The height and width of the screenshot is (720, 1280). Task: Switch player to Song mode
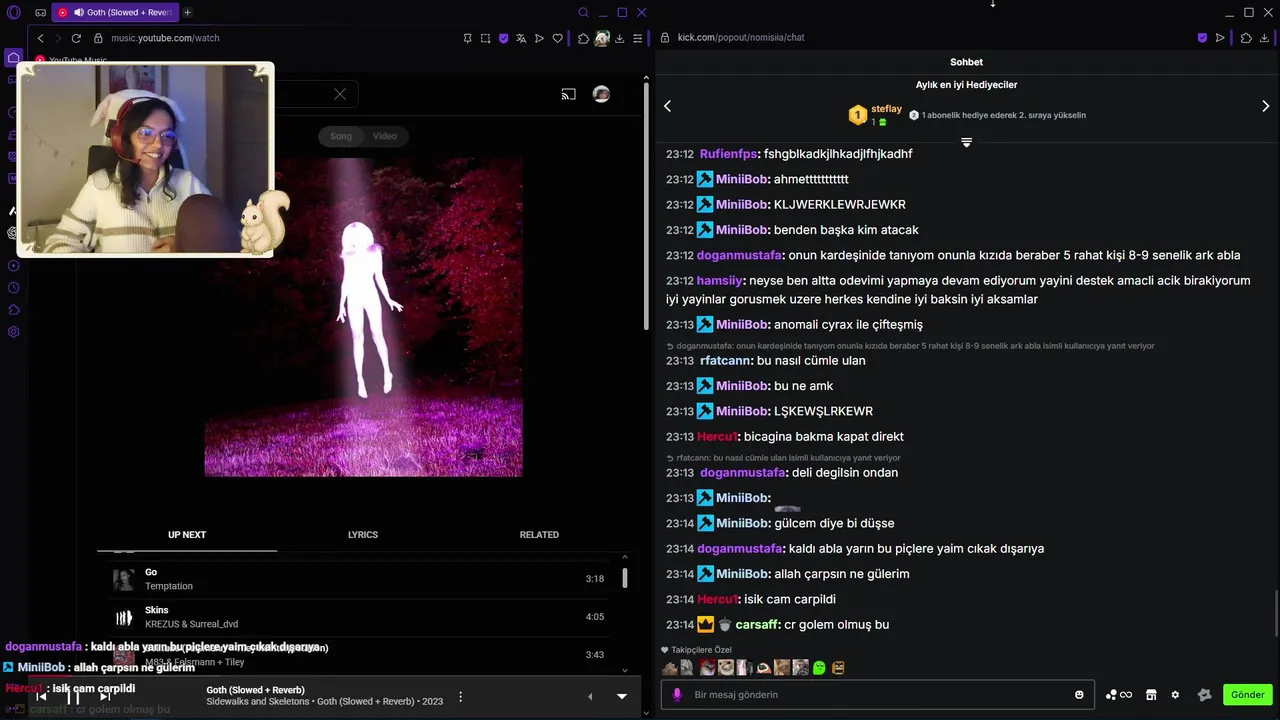[x=341, y=136]
